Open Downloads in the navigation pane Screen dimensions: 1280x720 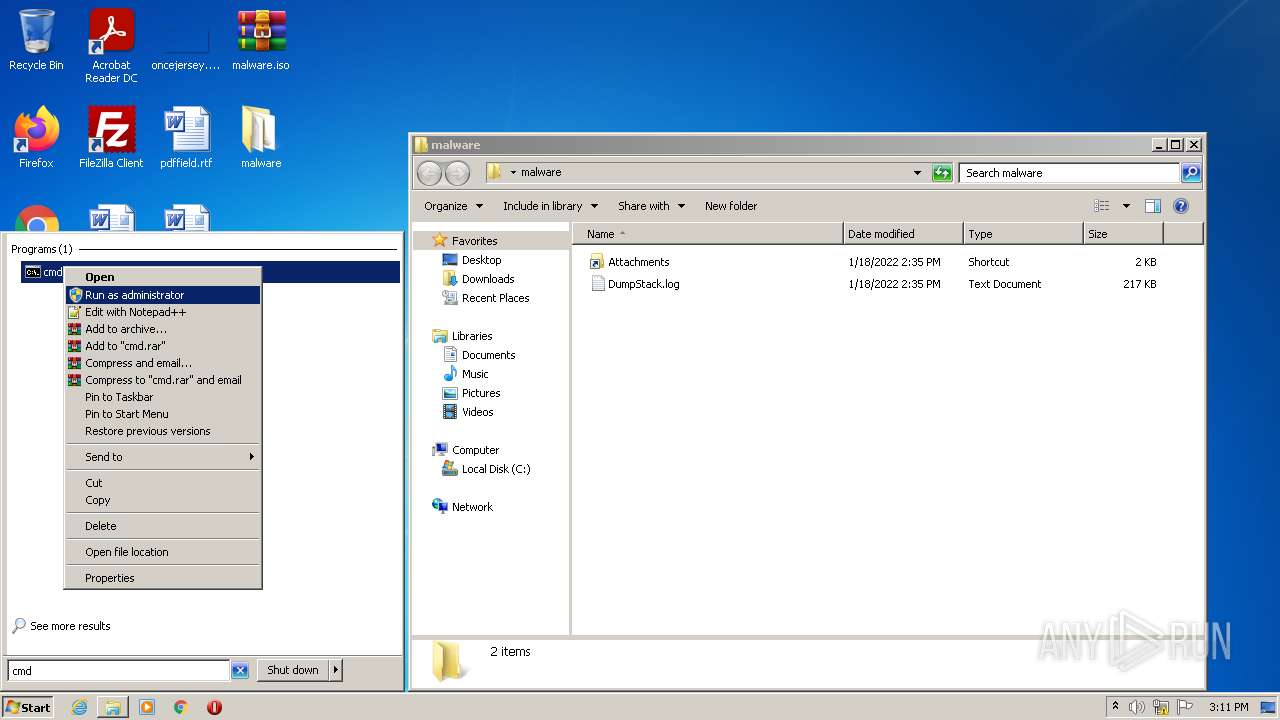[488, 279]
